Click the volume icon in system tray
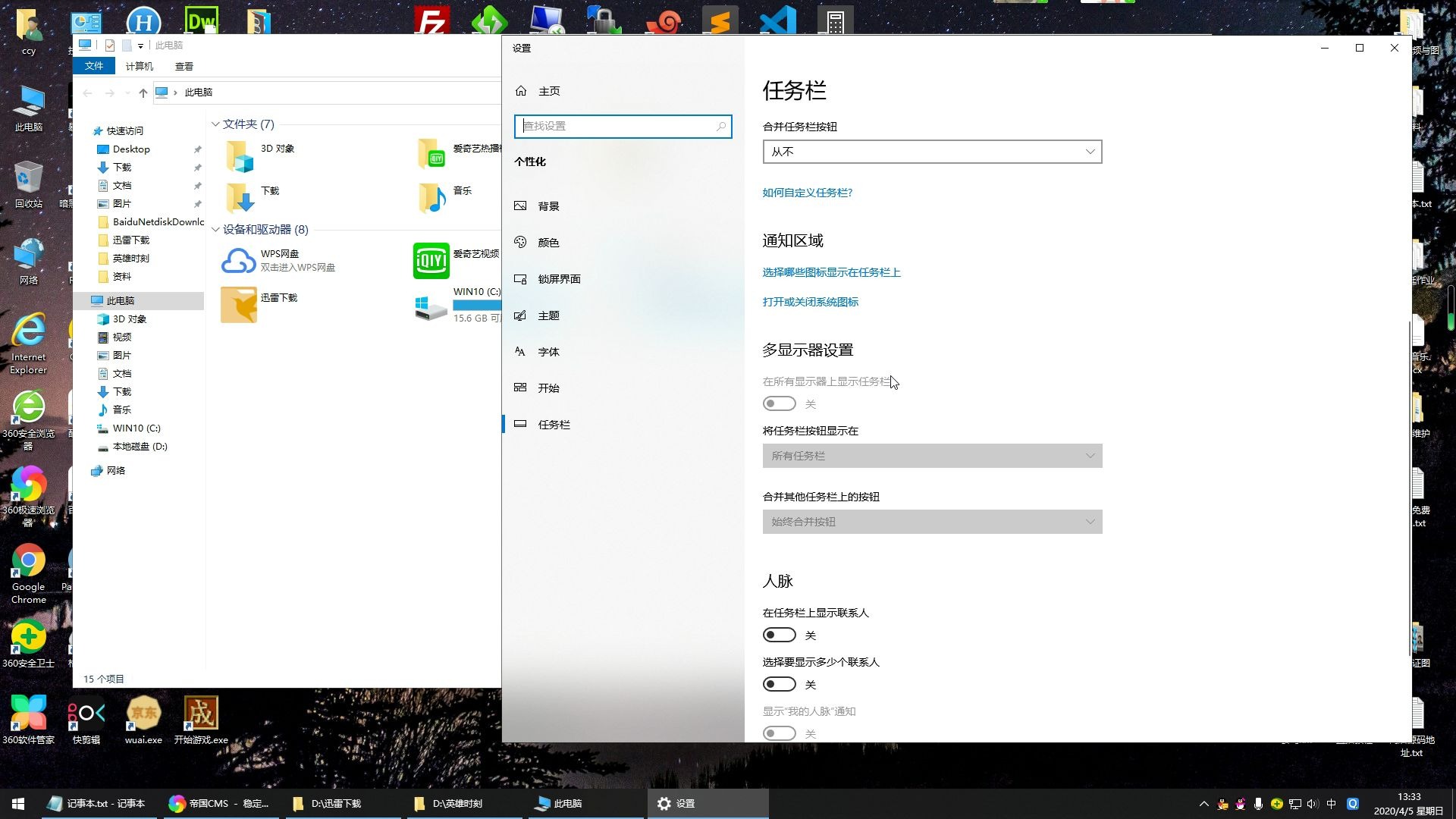 click(x=1313, y=803)
